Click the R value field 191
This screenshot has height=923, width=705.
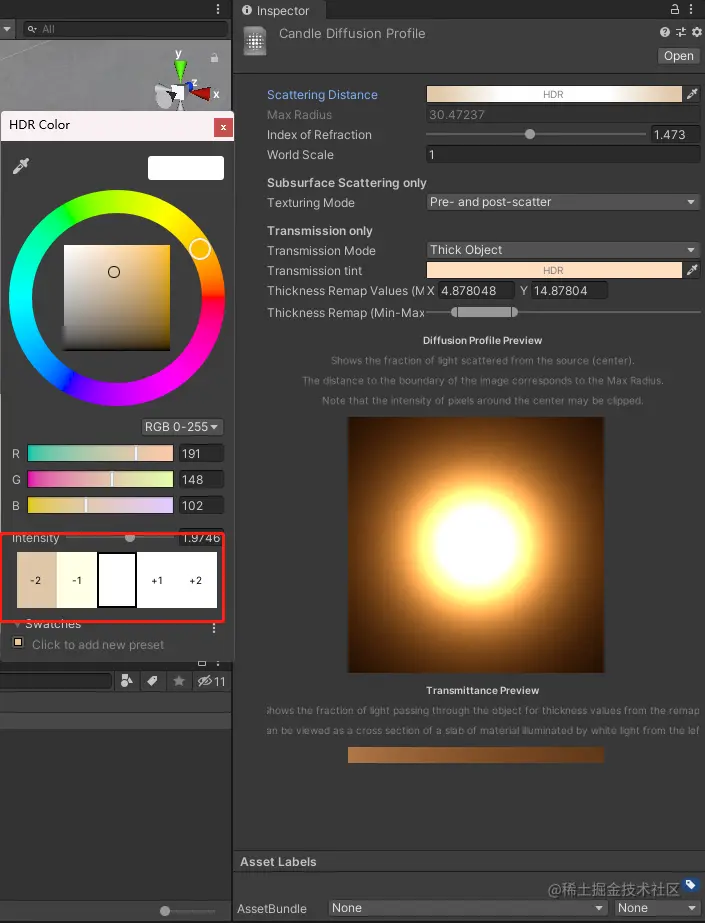point(201,453)
